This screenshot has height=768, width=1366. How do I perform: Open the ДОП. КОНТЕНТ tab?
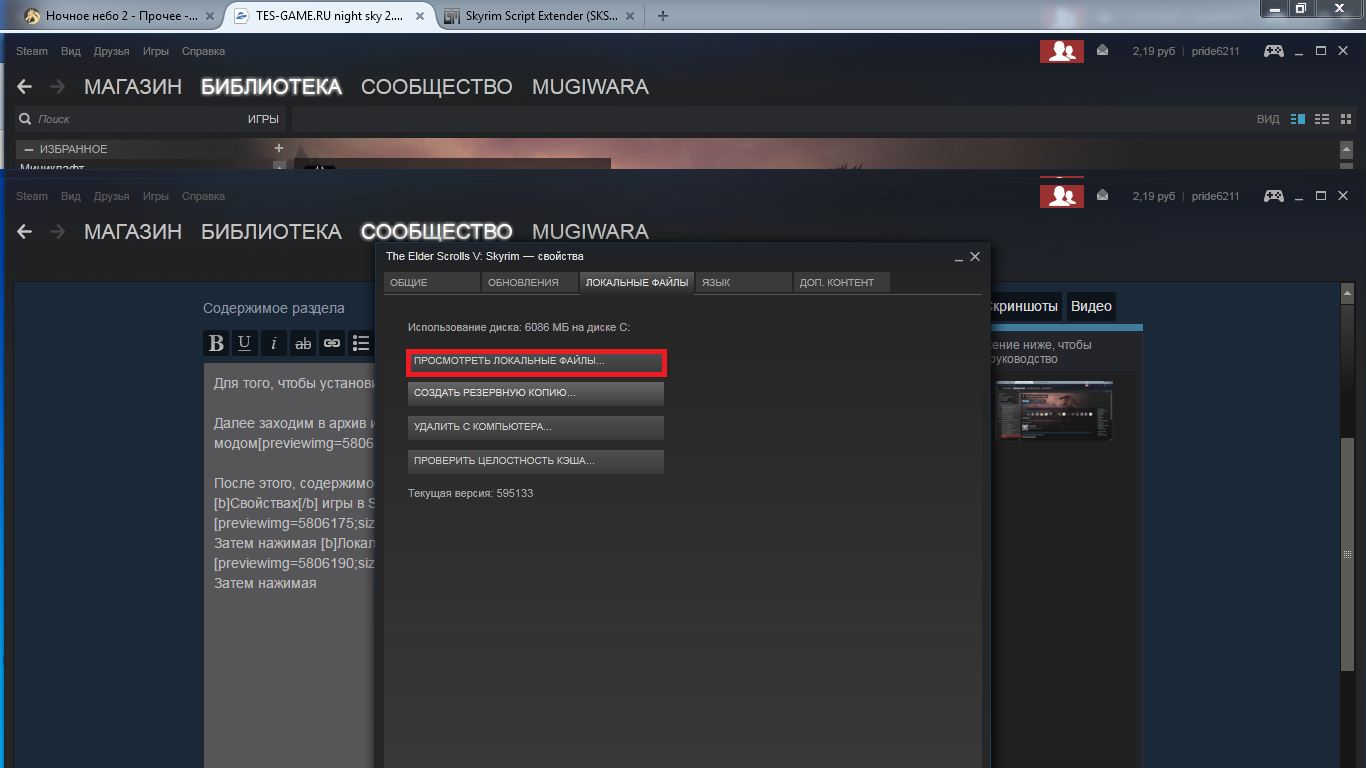(x=842, y=283)
